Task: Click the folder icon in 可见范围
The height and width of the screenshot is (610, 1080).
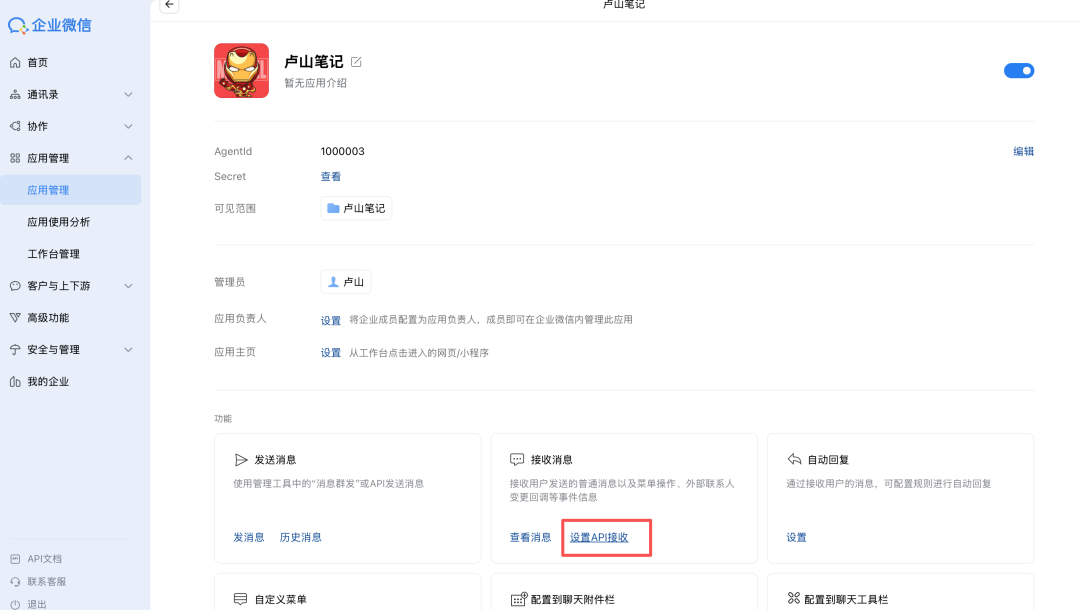Action: click(333, 208)
